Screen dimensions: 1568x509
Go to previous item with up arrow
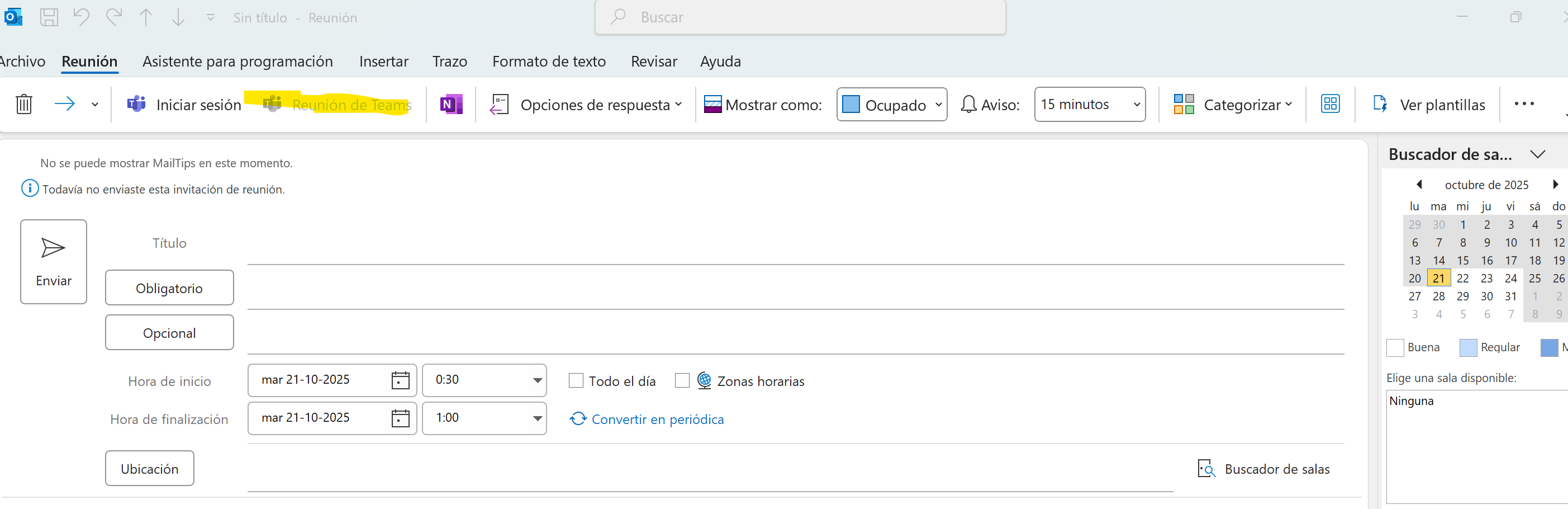click(x=145, y=17)
